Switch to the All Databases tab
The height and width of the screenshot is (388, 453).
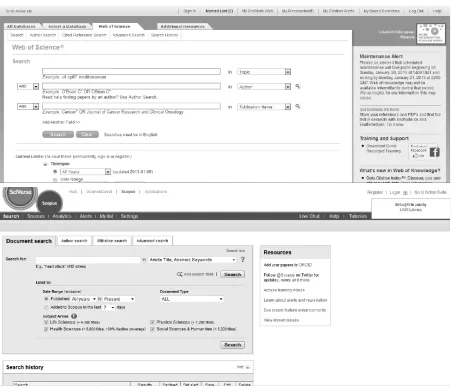21,26
